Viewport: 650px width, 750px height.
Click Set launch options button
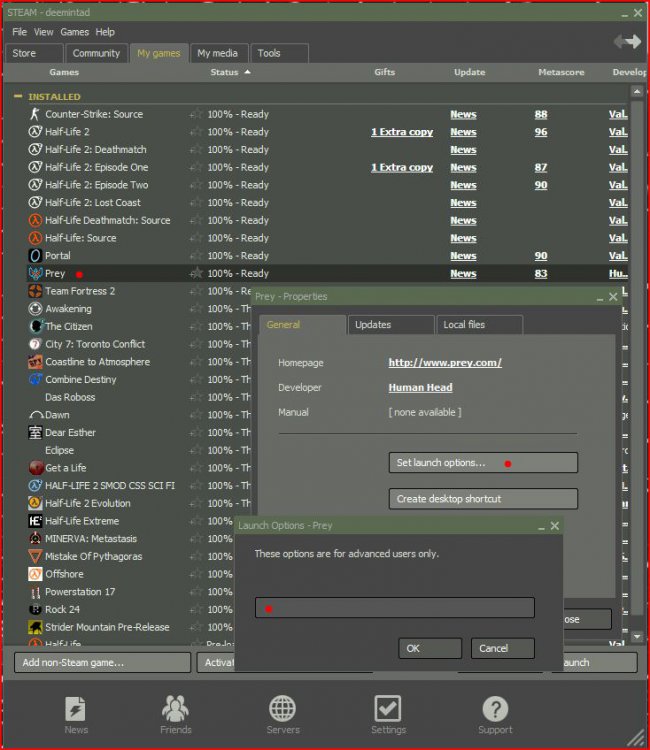(483, 463)
